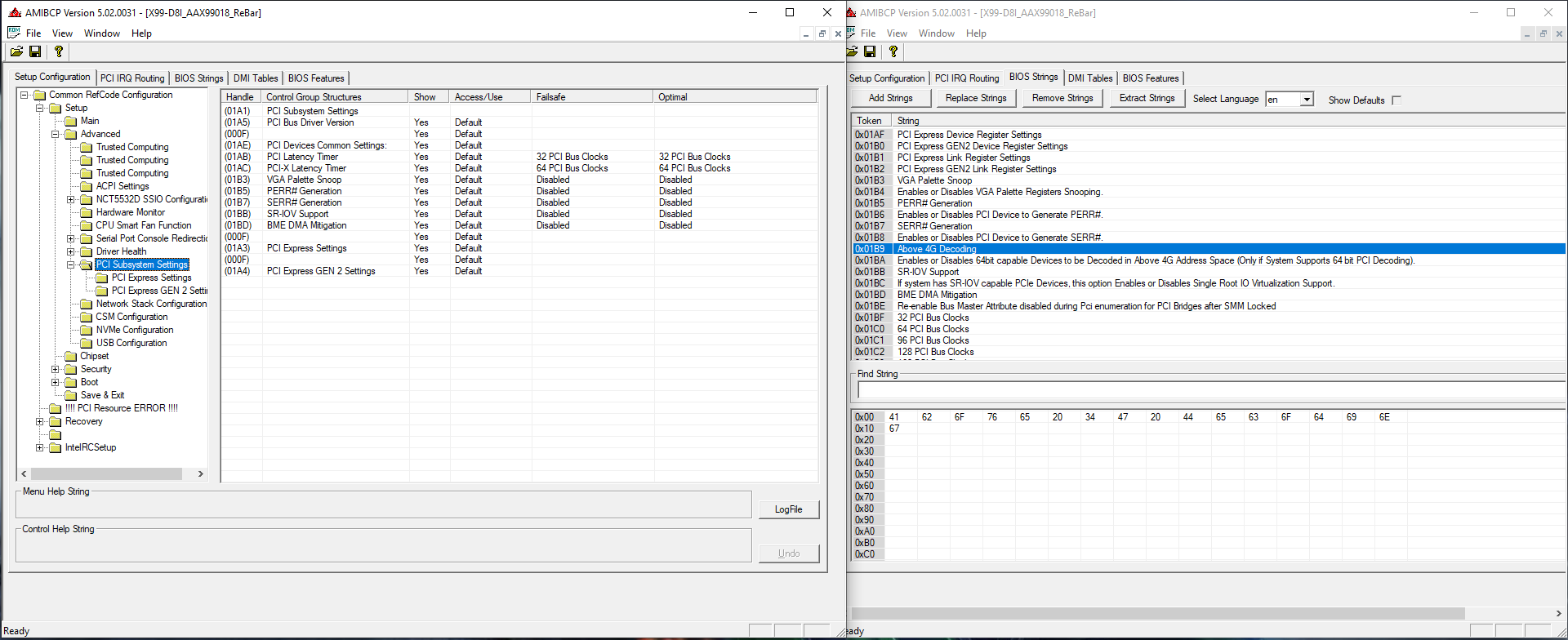
Task: Click the Save disk icon in left window toolbar
Action: click(35, 51)
